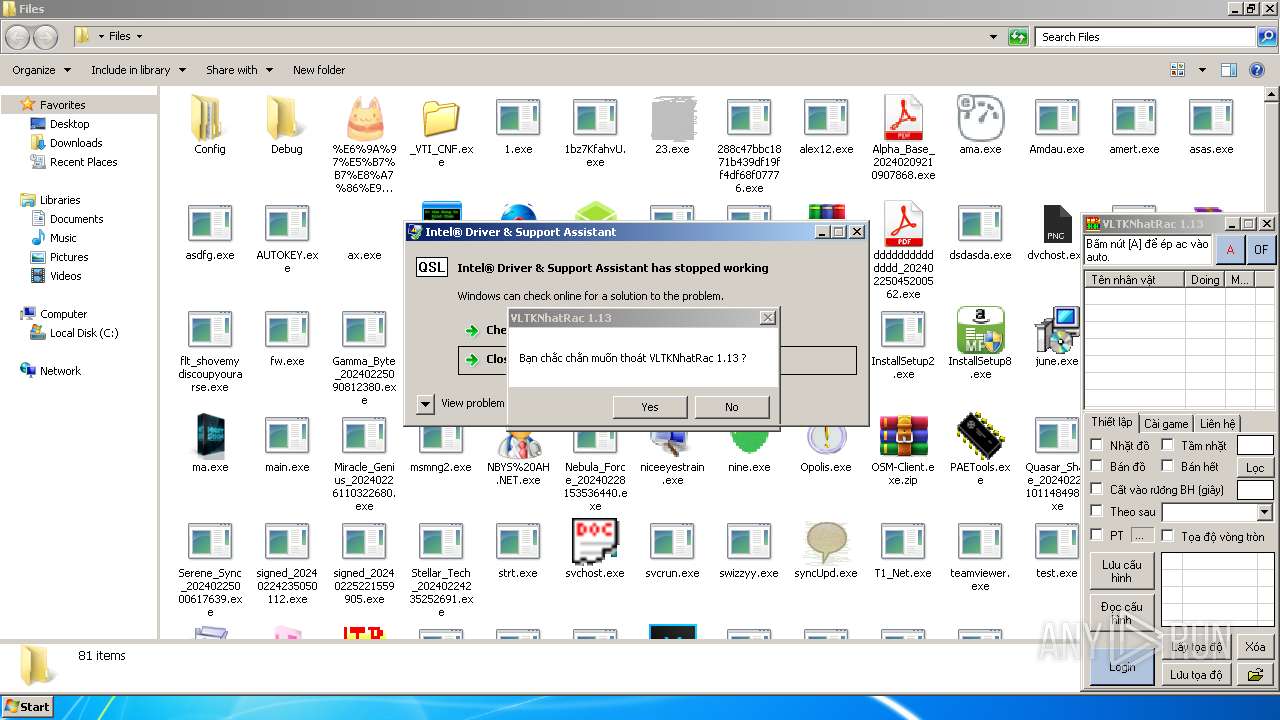Click No in the VLTKNhatRac exit dialog
The width and height of the screenshot is (1280, 720).
pyautogui.click(x=732, y=407)
